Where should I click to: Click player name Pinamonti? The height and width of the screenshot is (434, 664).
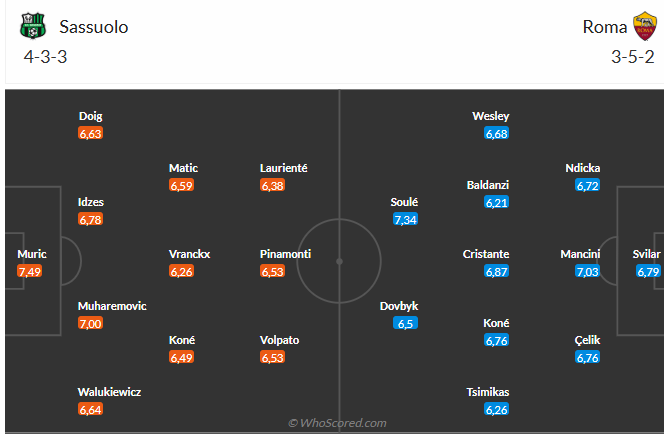click(285, 254)
